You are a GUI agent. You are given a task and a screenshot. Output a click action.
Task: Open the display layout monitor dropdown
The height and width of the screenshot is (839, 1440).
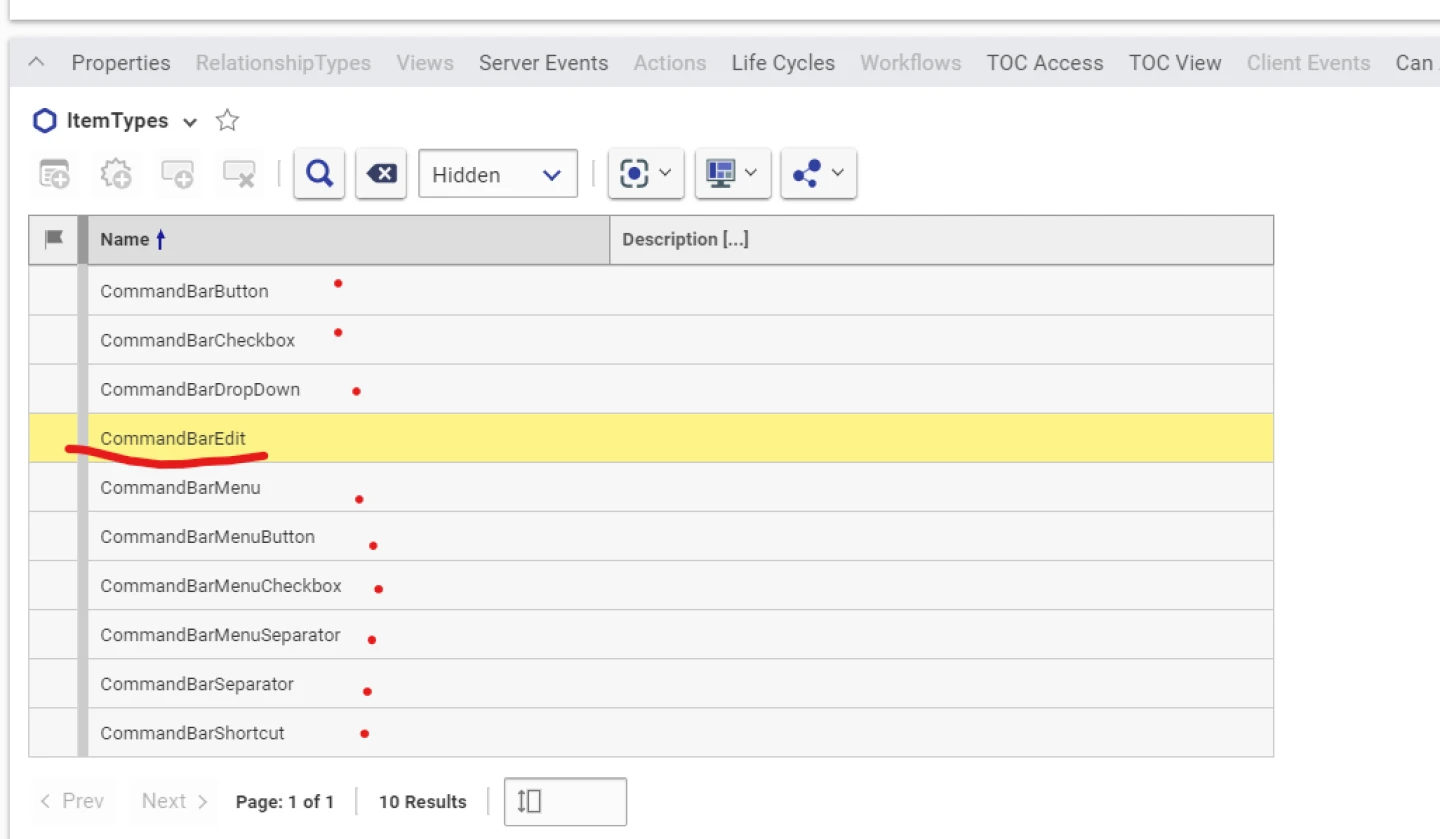pyautogui.click(x=732, y=174)
